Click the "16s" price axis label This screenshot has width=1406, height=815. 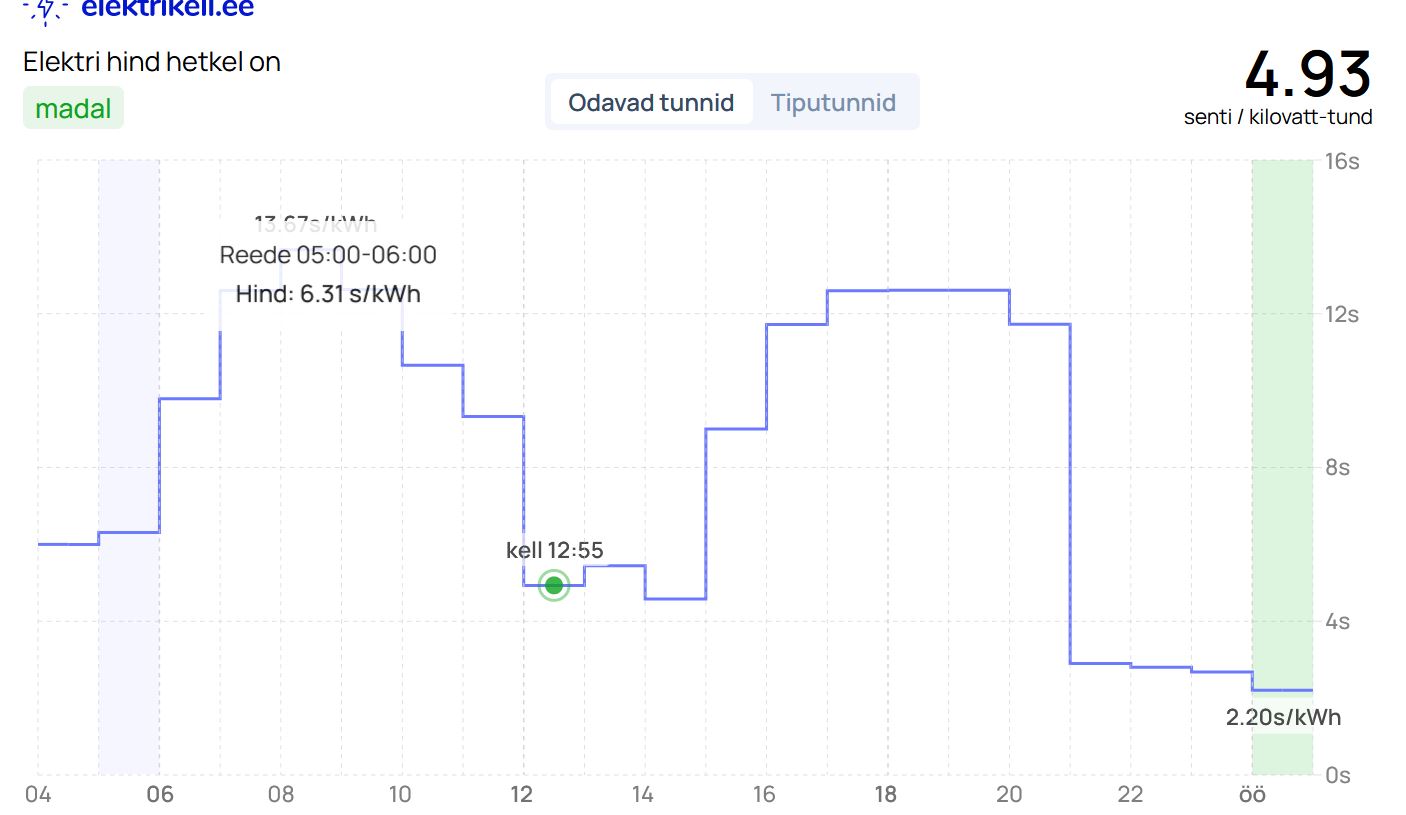pyautogui.click(x=1341, y=161)
